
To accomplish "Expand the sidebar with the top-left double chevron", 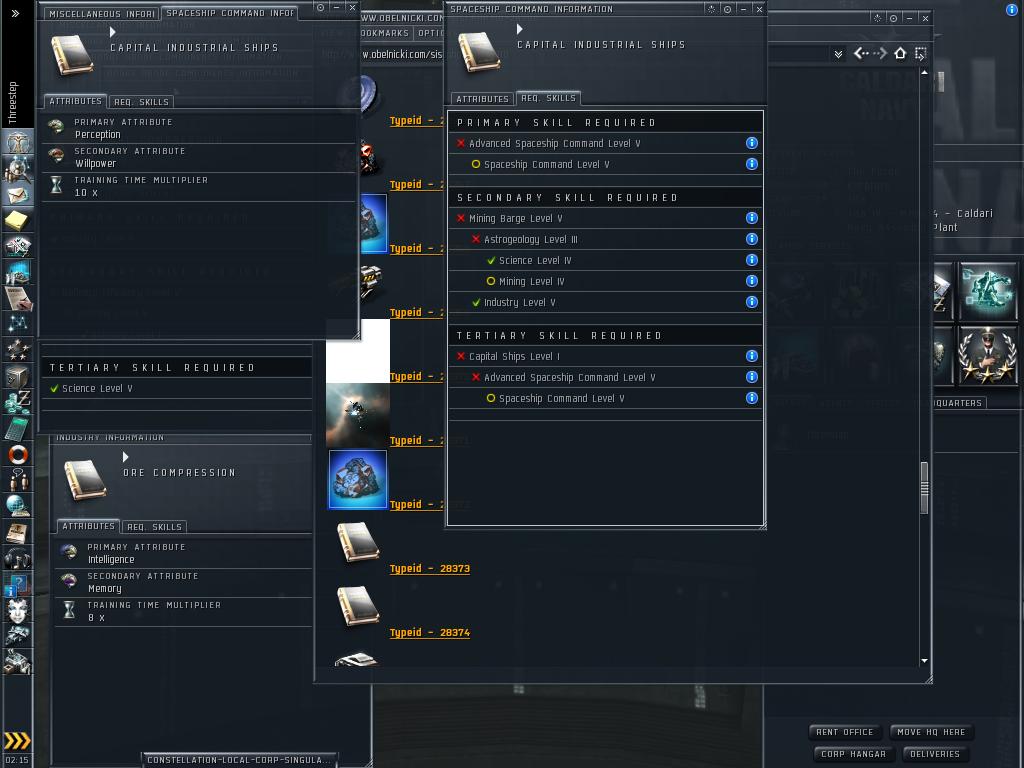I will (16, 13).
